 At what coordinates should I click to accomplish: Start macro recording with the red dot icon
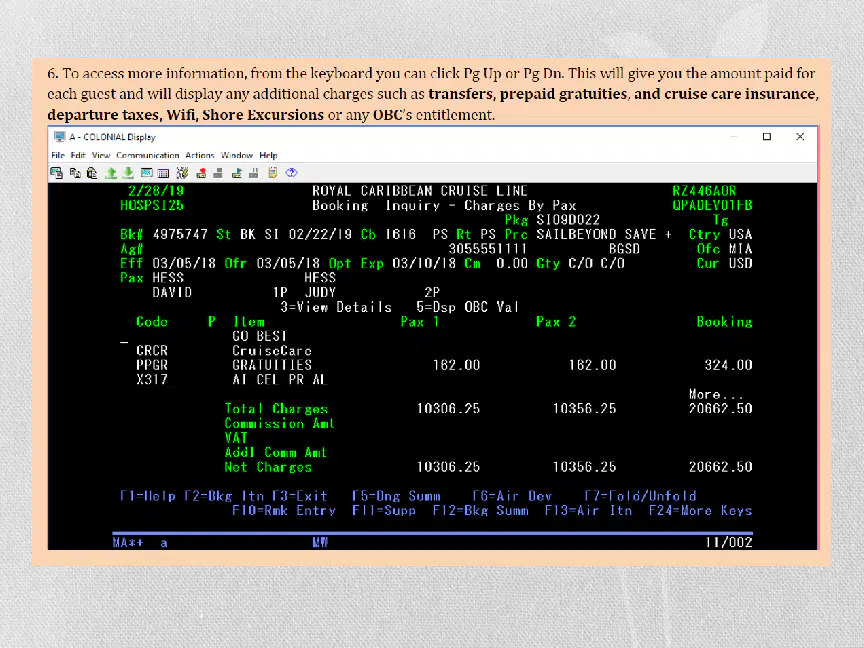(x=201, y=173)
